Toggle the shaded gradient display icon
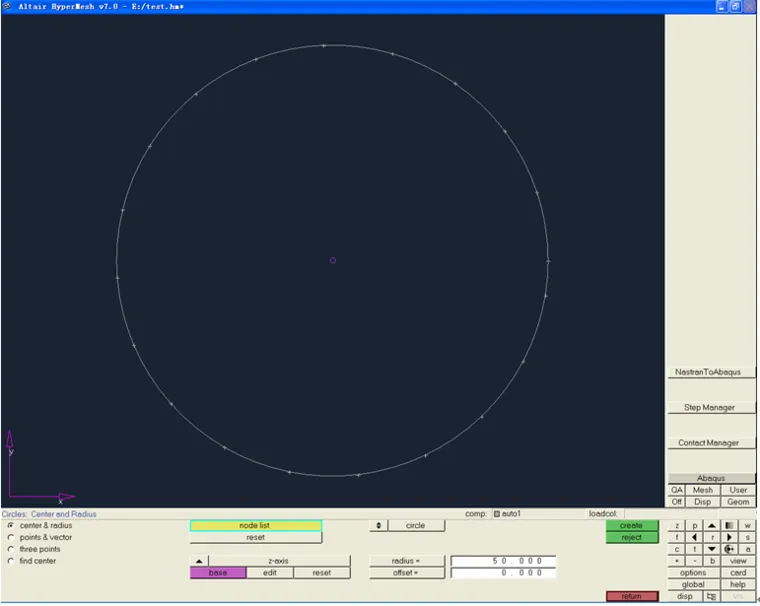Viewport: 760px width, 606px height. tap(729, 526)
